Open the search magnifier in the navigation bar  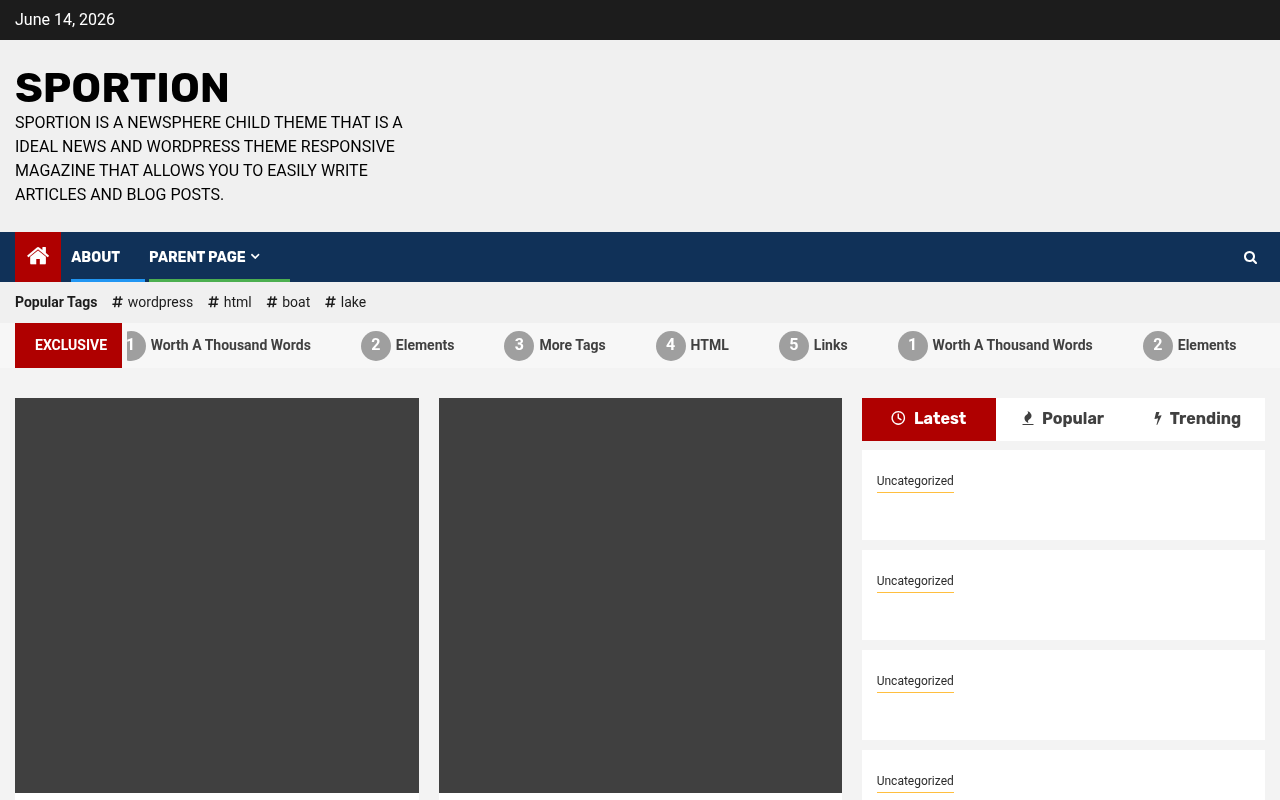coord(1250,258)
